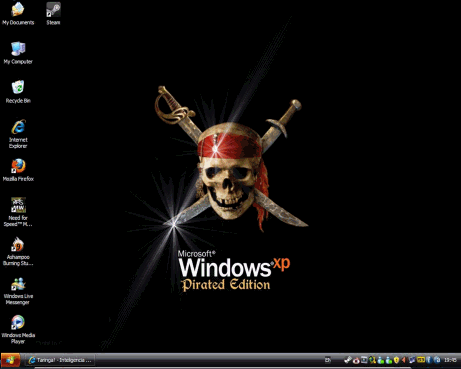Open the Ashampoo Burning Studio shortcut

tap(18, 251)
